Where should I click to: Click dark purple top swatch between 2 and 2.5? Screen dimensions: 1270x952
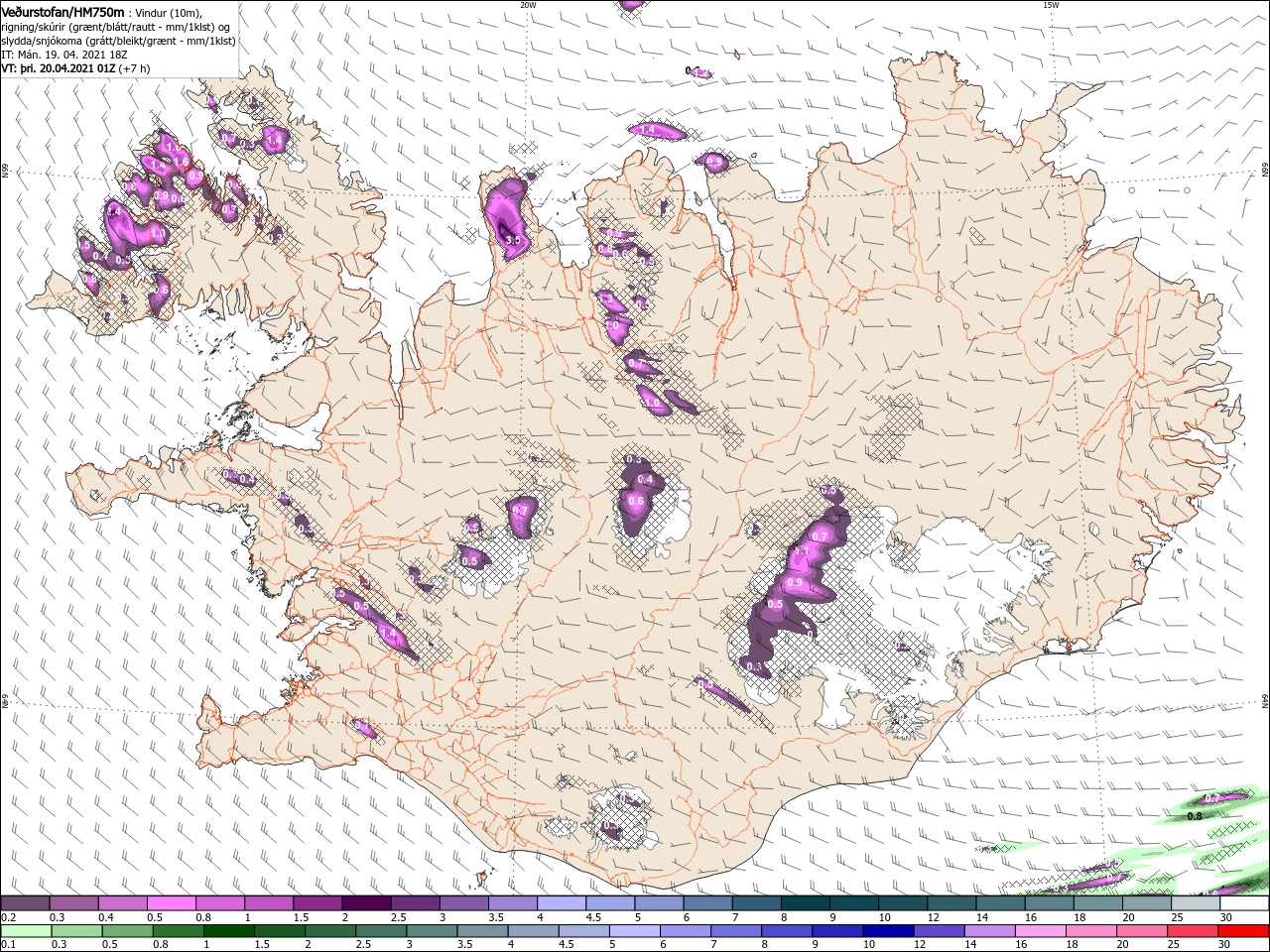(366, 903)
